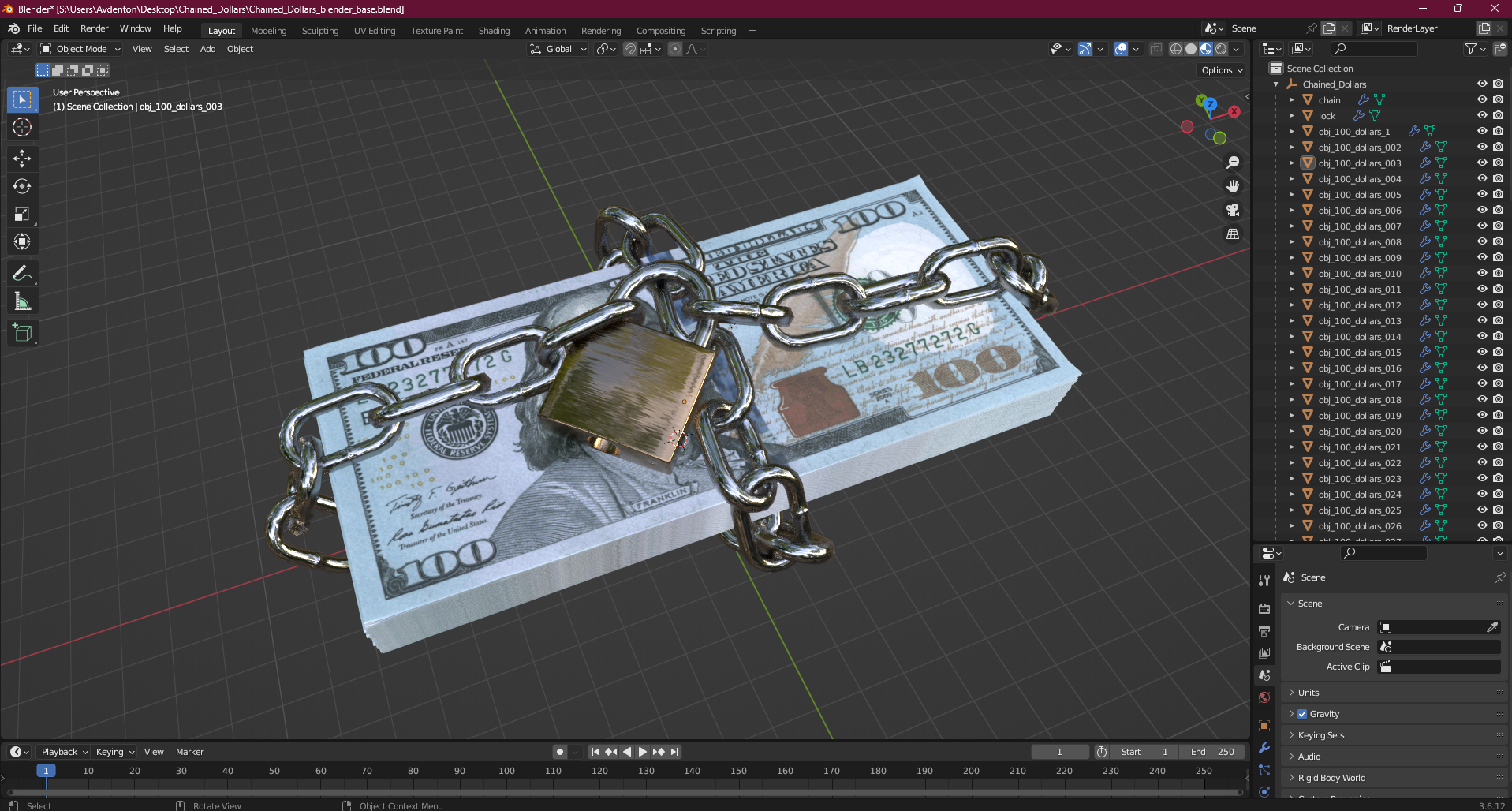Toggle the auto keying record button
The height and width of the screenshot is (811, 1512).
click(560, 752)
